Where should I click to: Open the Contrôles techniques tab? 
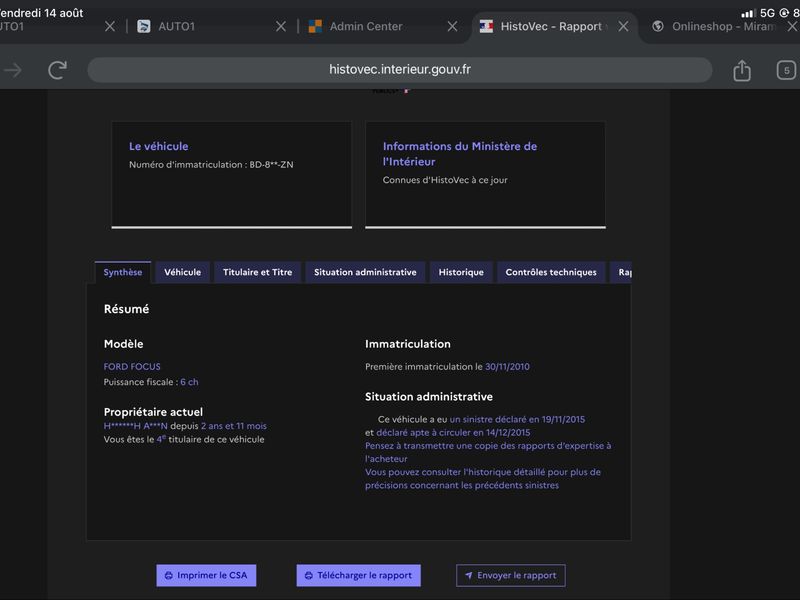(x=551, y=272)
